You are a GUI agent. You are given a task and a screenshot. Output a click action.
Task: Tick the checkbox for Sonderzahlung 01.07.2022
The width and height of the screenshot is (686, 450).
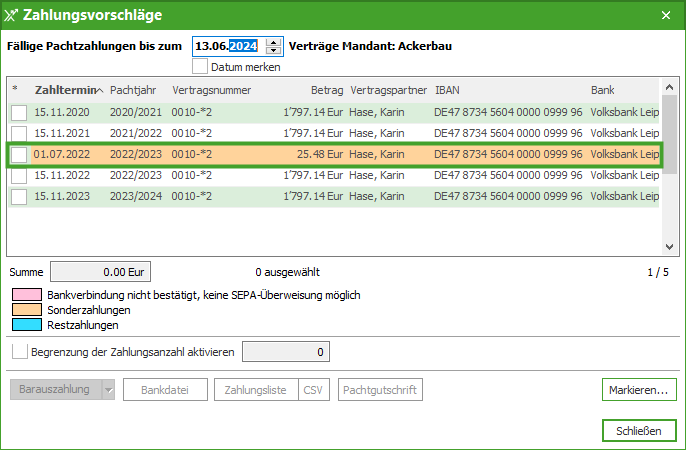[x=19, y=154]
